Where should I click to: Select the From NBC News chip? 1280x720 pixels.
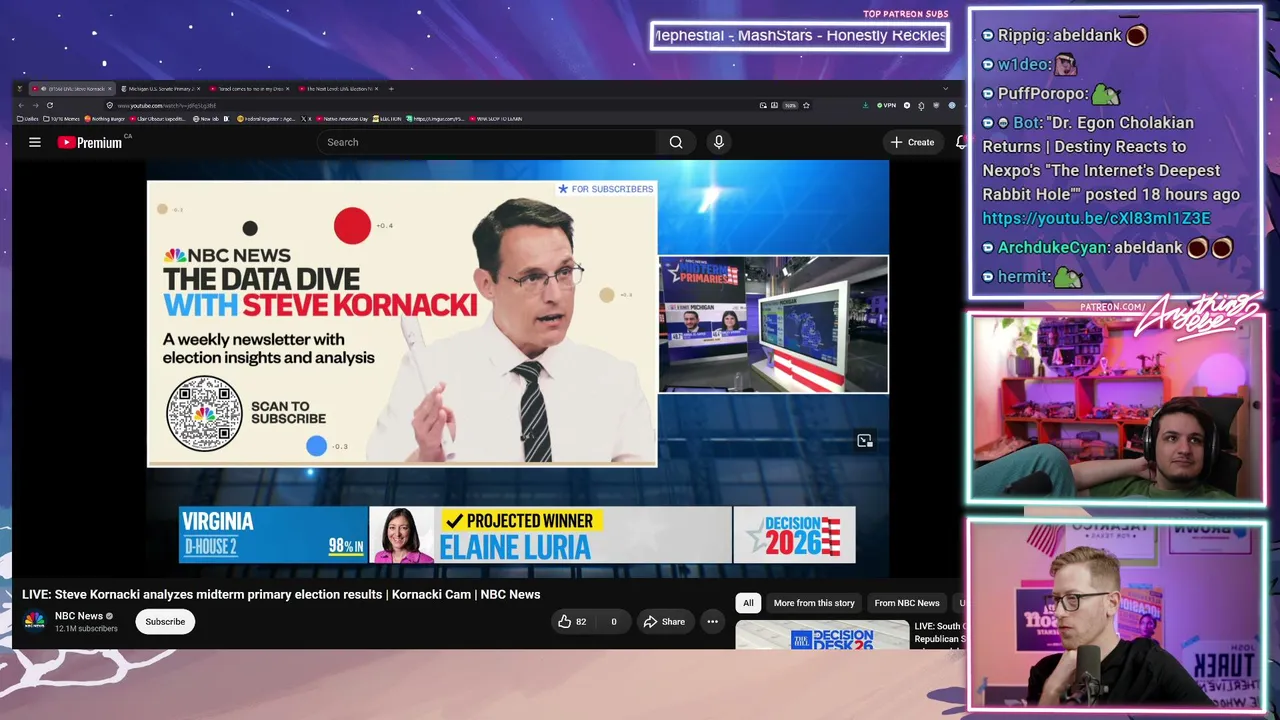pyautogui.click(x=907, y=603)
